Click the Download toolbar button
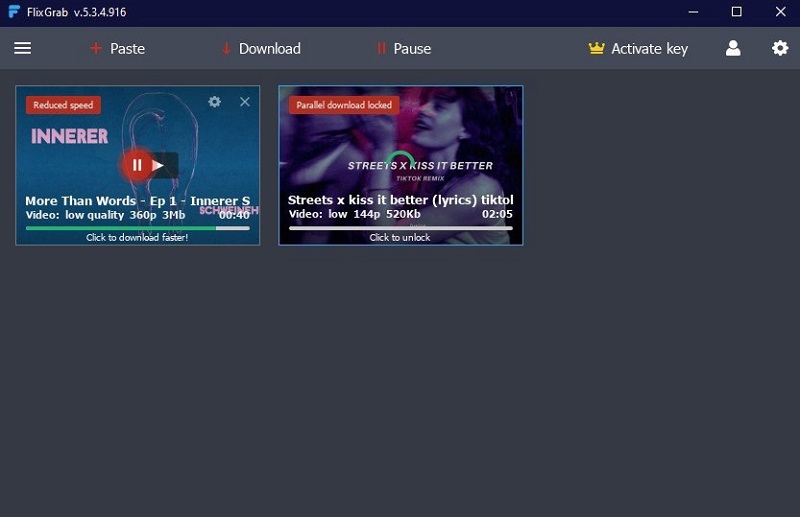 [261, 48]
